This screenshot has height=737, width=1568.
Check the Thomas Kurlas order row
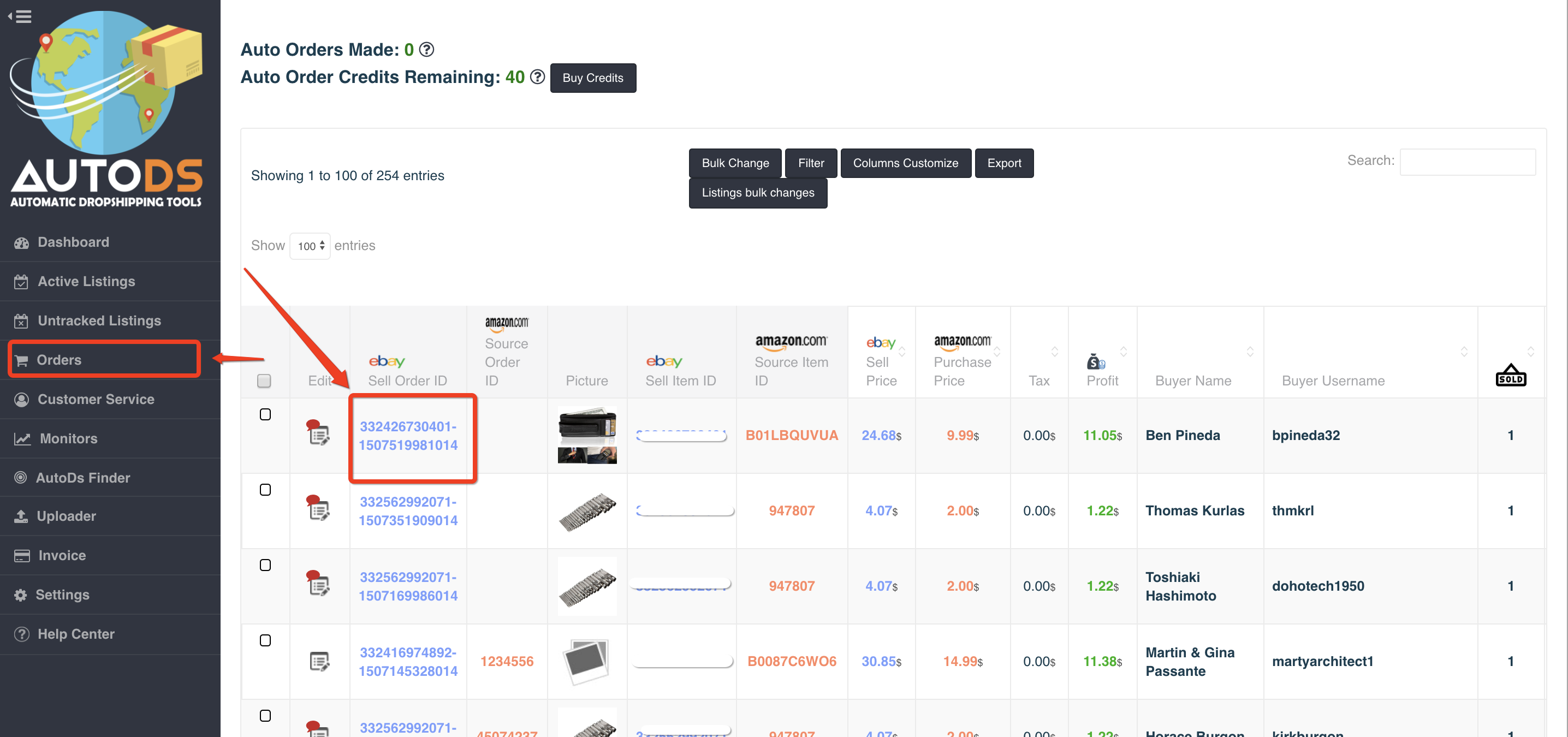point(265,490)
